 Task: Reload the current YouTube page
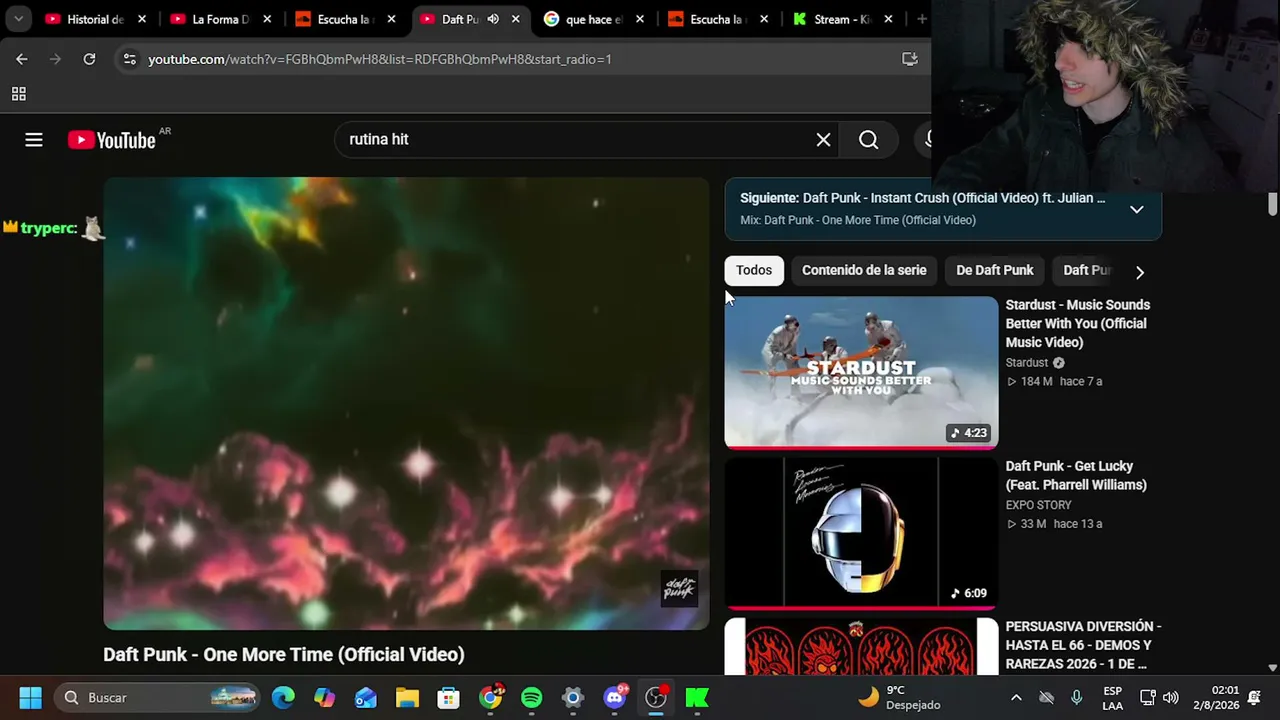tap(89, 59)
